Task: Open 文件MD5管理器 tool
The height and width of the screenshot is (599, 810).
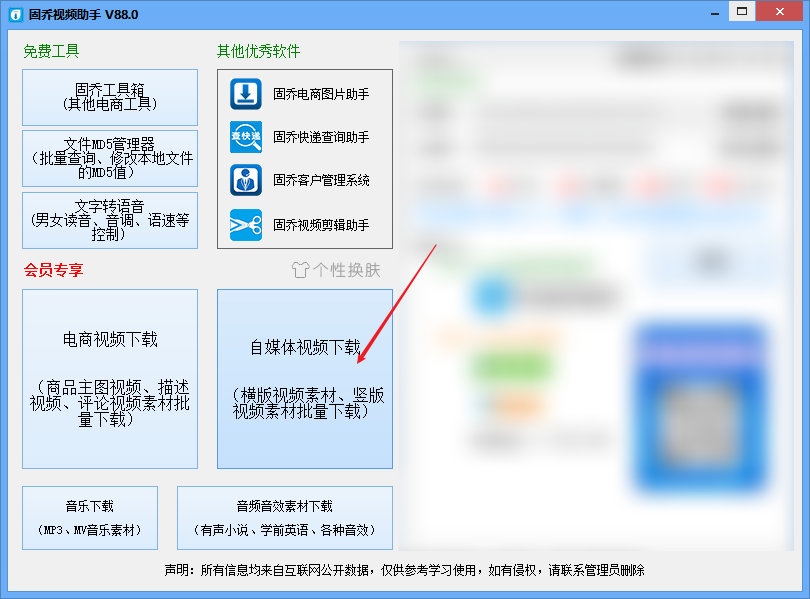Action: pos(110,158)
